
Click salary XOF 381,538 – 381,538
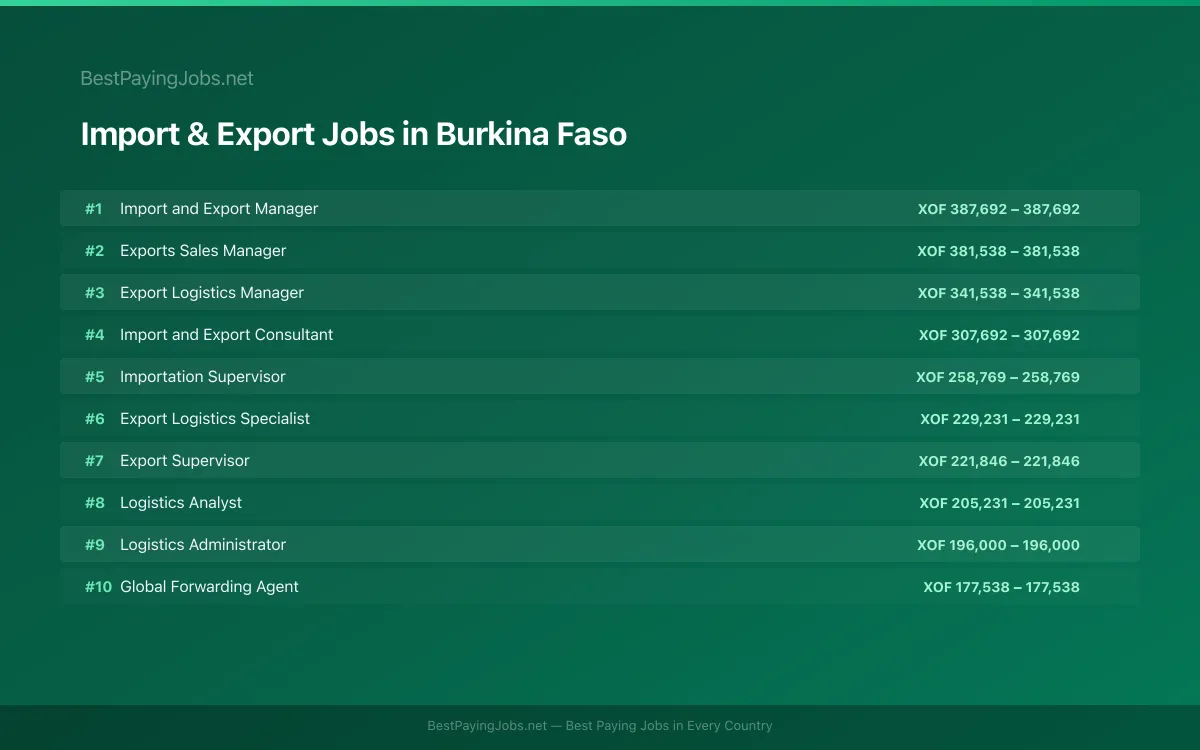tap(999, 251)
